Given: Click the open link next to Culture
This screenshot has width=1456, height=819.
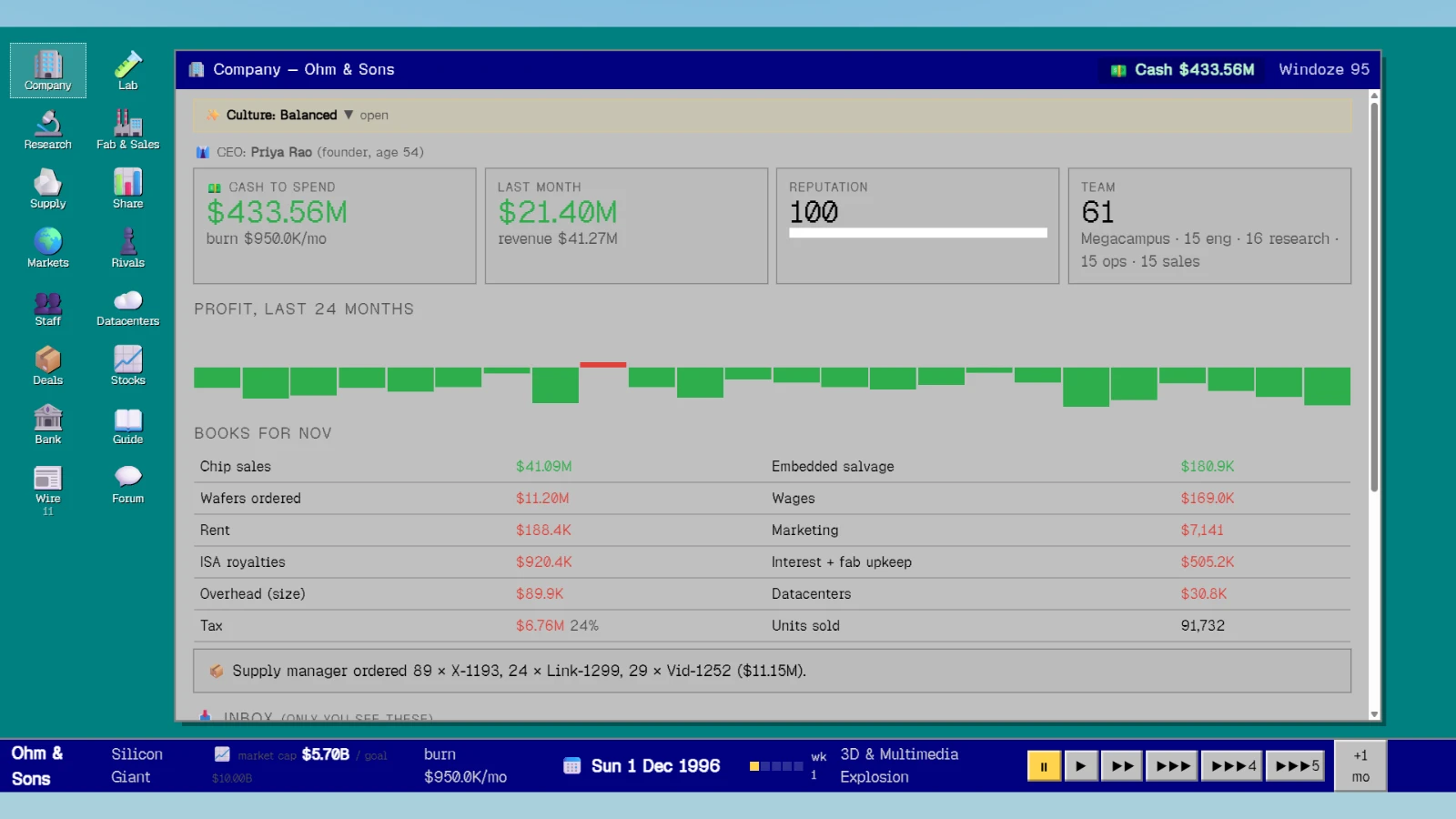Looking at the screenshot, I should point(374,116).
